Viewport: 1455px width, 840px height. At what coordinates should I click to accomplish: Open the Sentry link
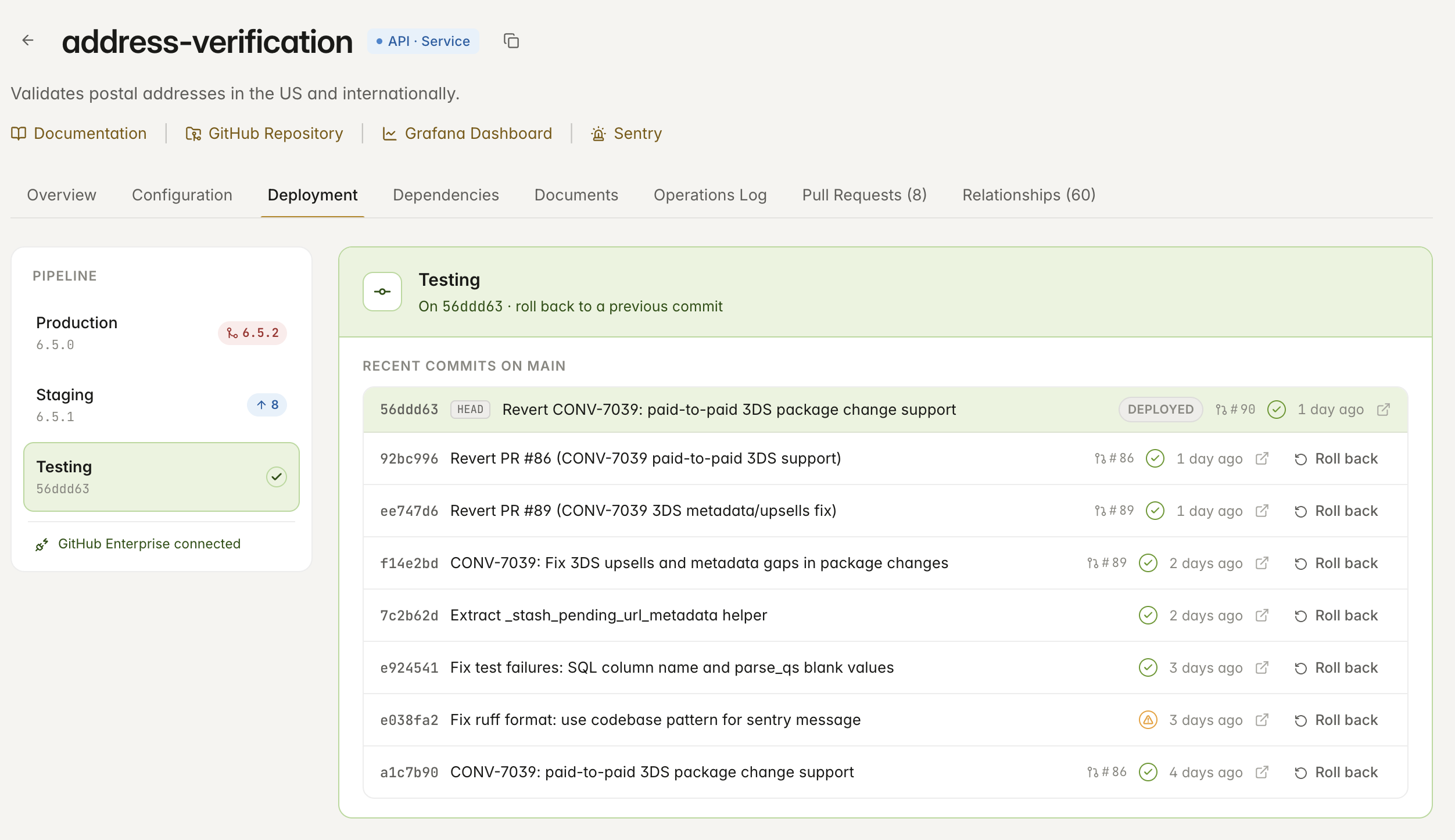click(x=626, y=134)
